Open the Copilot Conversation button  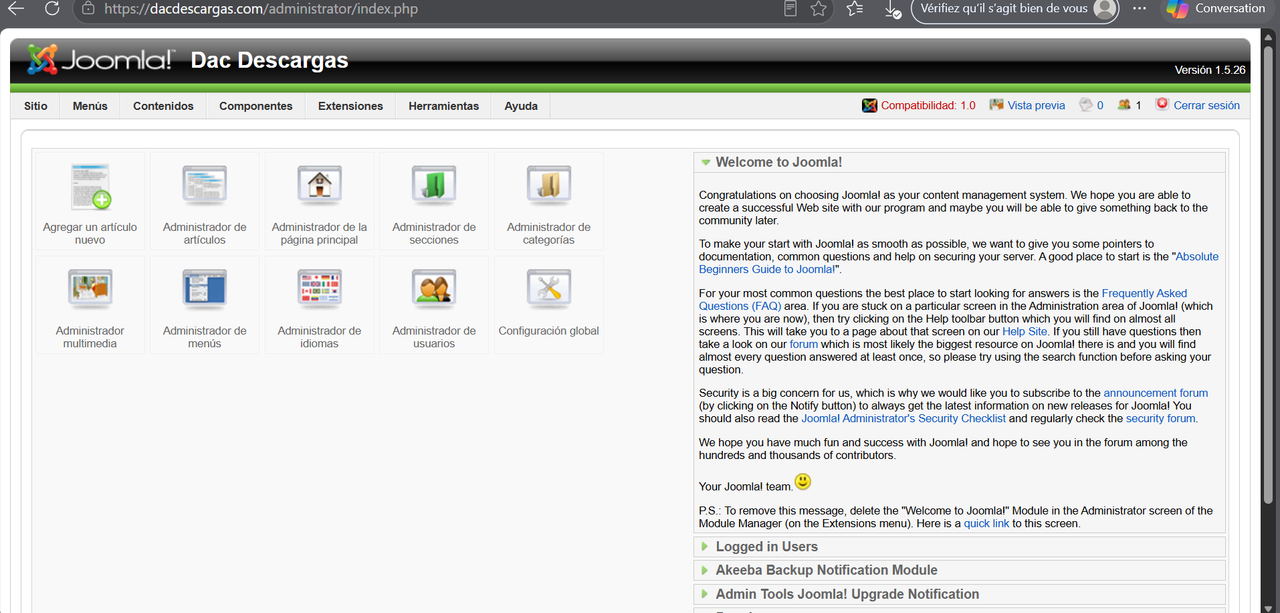(1219, 9)
